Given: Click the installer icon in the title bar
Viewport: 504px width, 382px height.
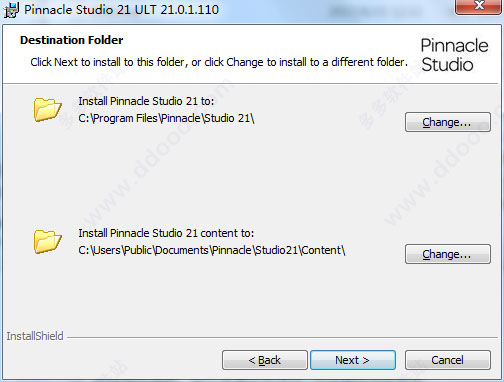Looking at the screenshot, I should (11, 9).
